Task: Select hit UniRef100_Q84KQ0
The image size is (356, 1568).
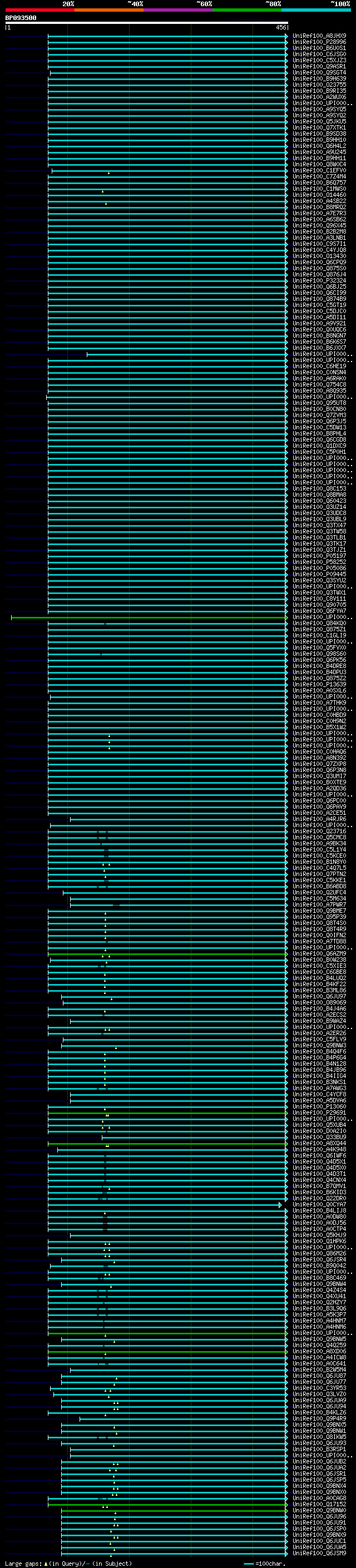Action: tap(319, 624)
